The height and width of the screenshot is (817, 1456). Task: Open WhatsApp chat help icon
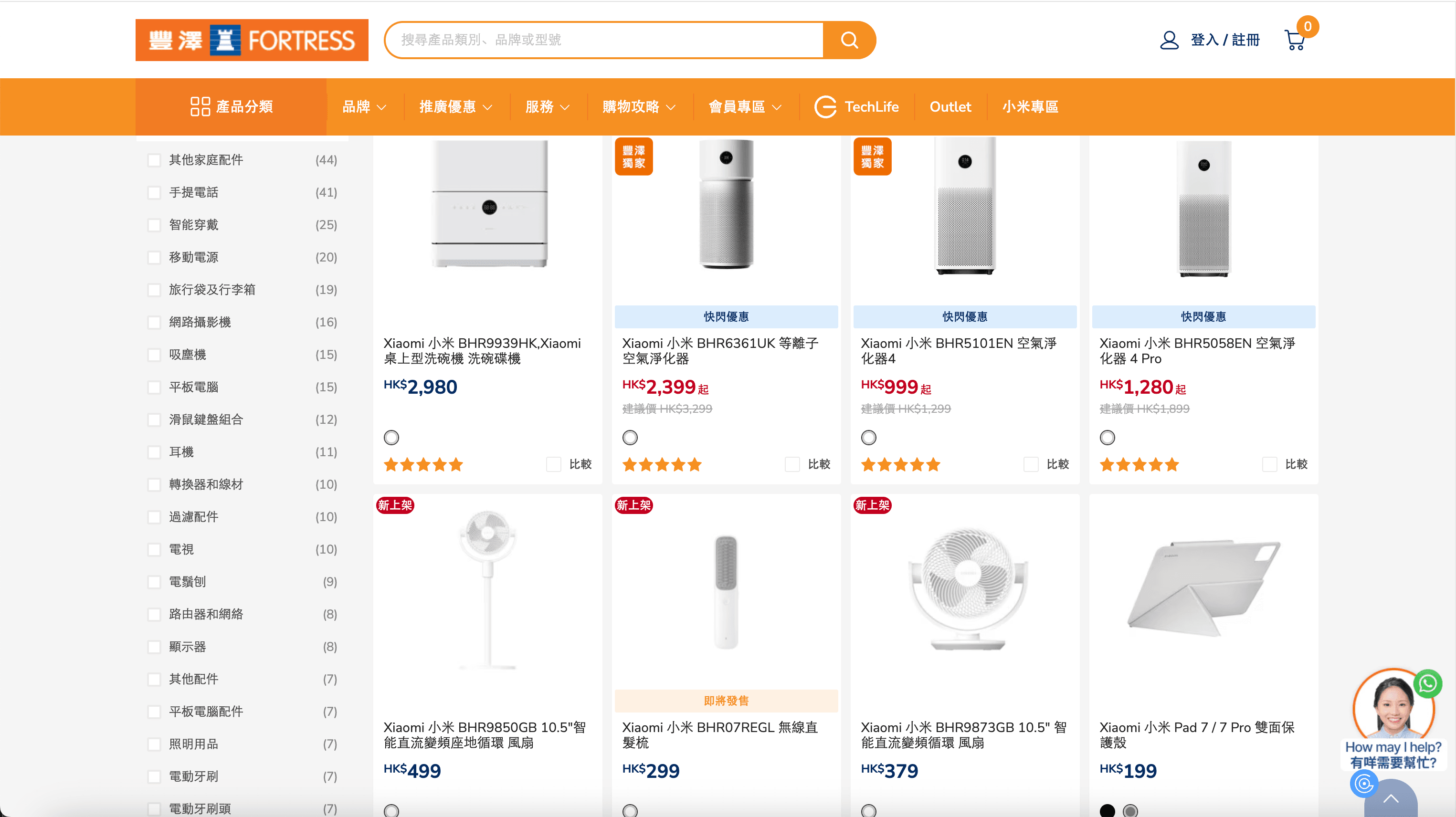1427,684
